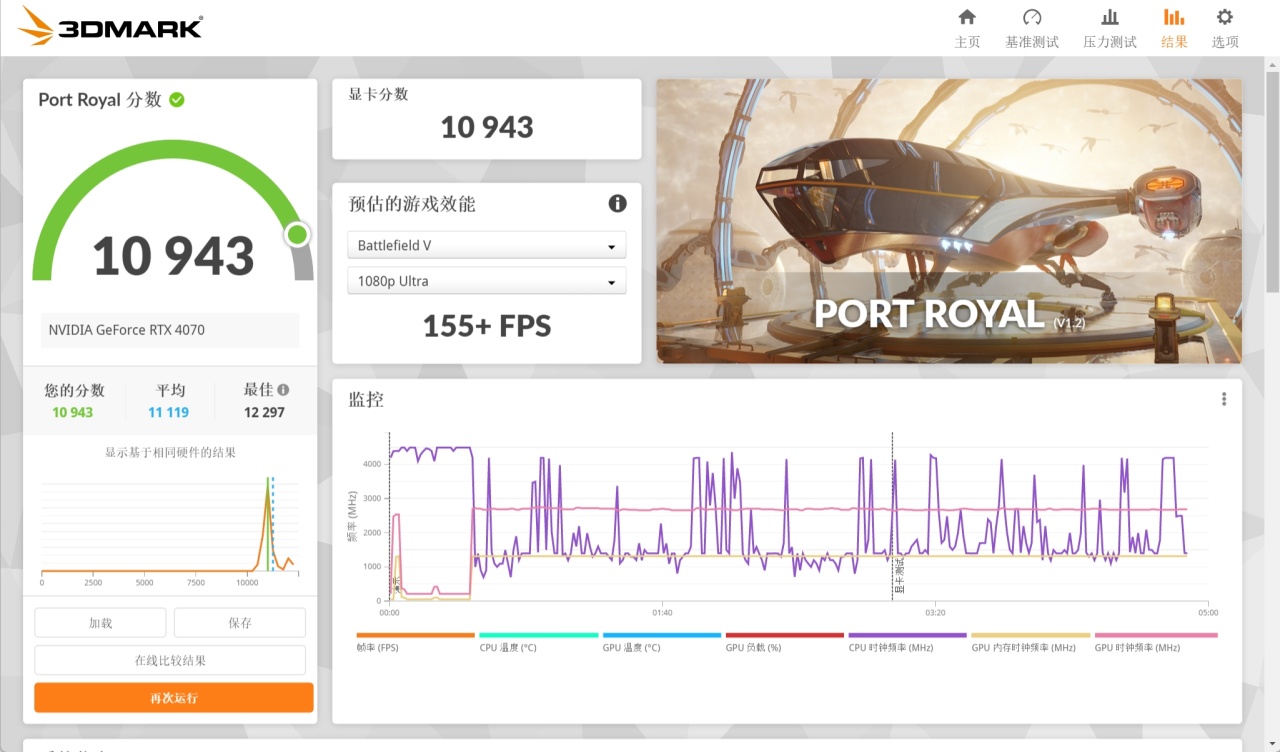Click the green validated checkmark icon
This screenshot has width=1280, height=752.
coord(177,100)
